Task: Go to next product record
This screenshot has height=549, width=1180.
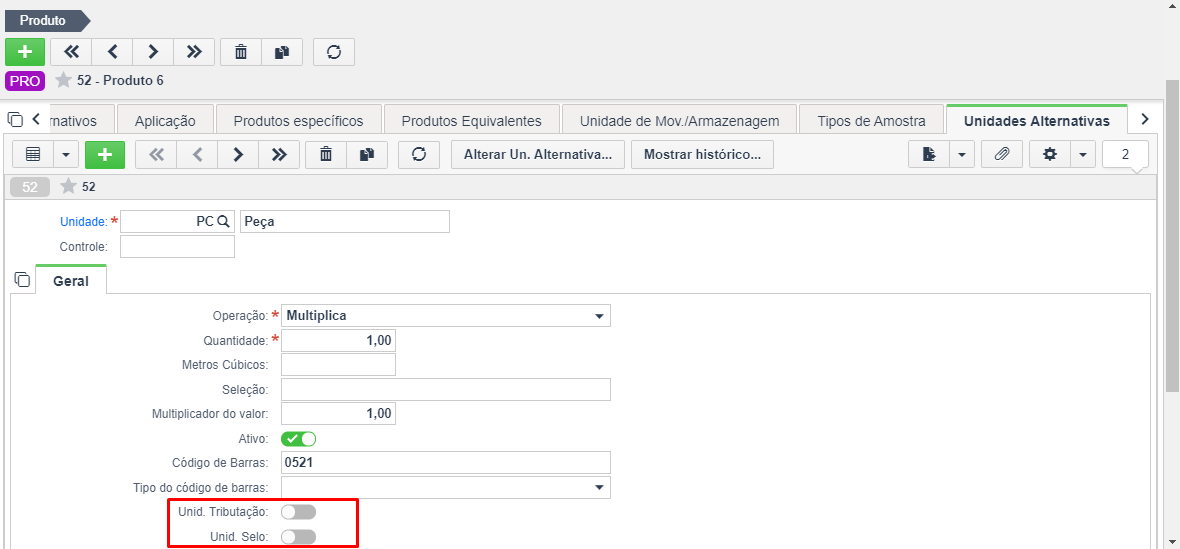Action: [153, 52]
